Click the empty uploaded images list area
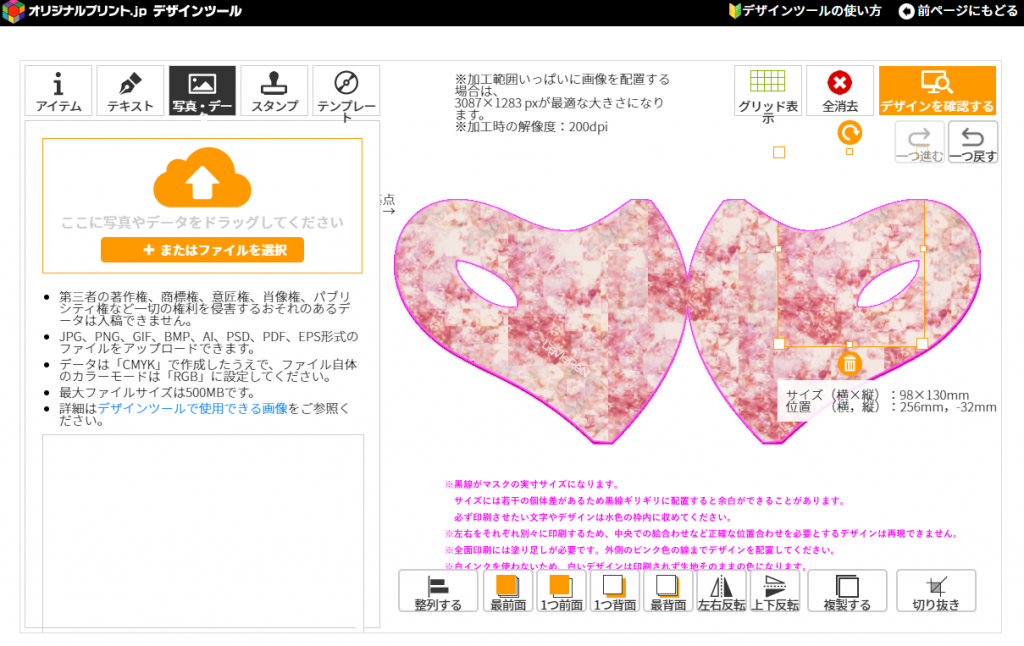The width and height of the screenshot is (1024, 646). [202, 532]
